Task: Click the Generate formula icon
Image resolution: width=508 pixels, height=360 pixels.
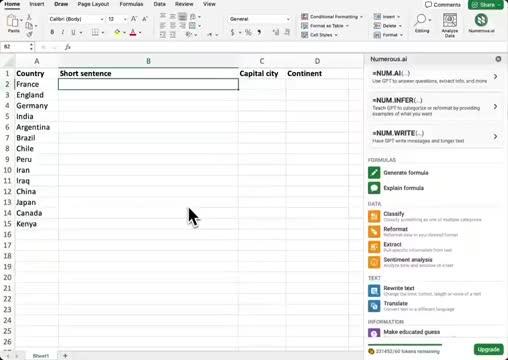Action: tap(374, 173)
